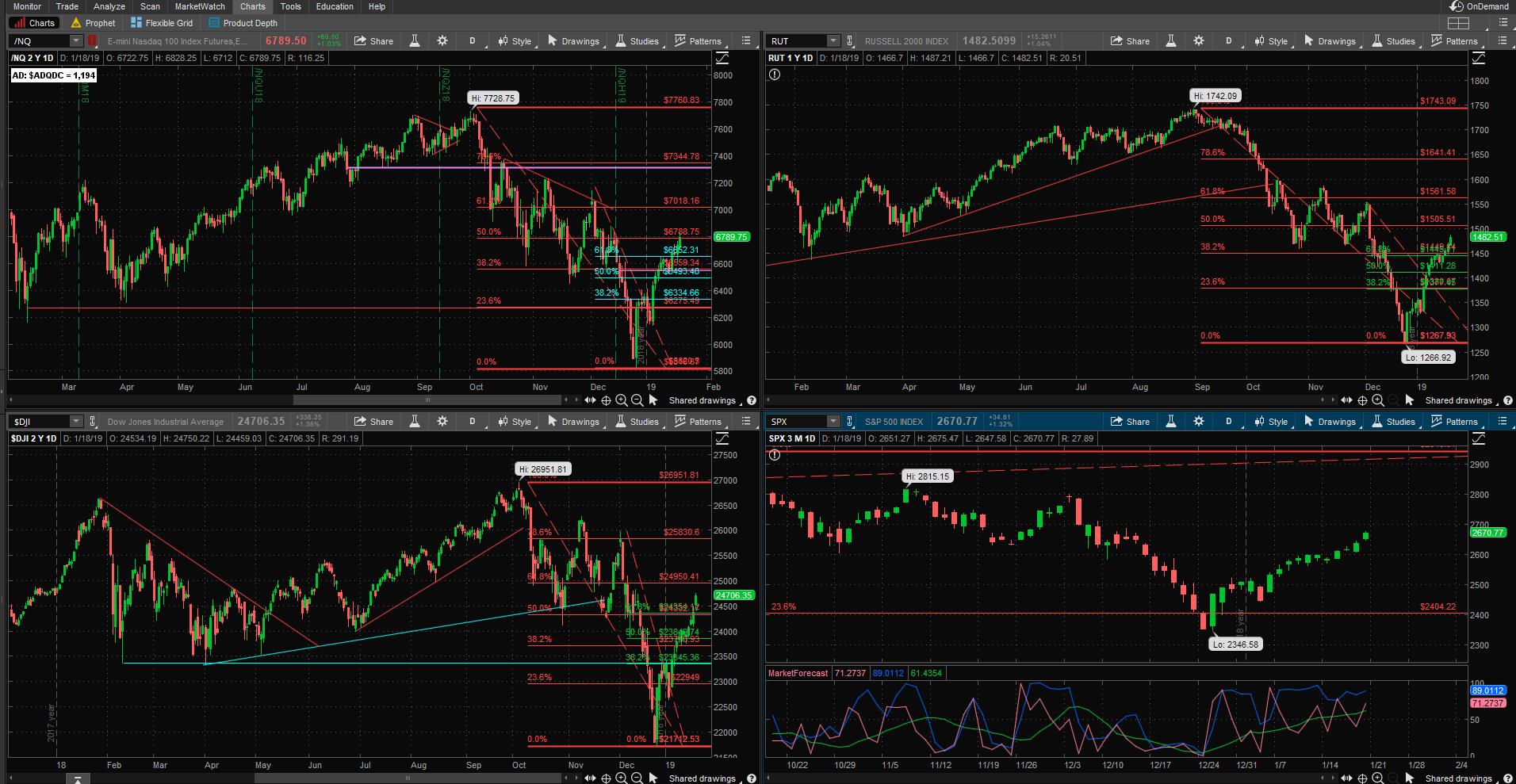Screen dimensions: 1516x784
Task: Click the /NQ price axis scale icon
Action: pos(722,58)
